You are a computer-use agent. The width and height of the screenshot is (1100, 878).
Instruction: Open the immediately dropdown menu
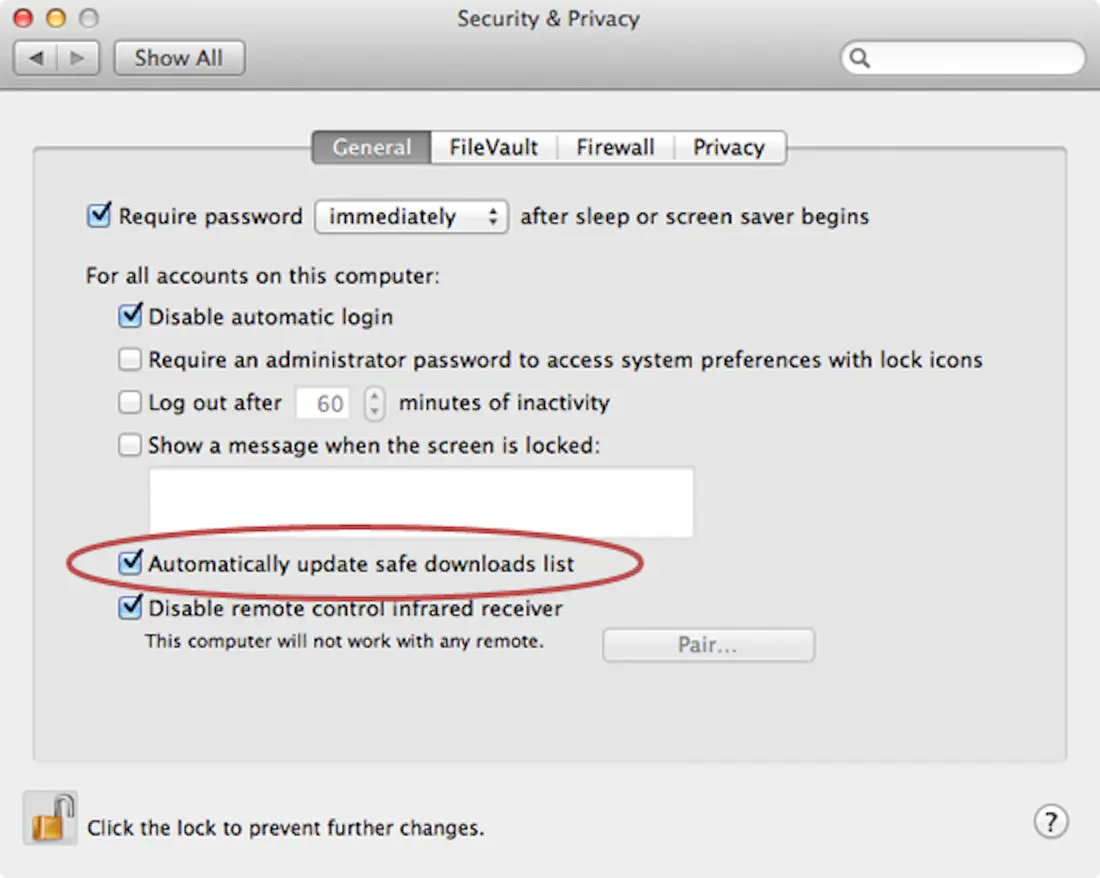coord(411,216)
